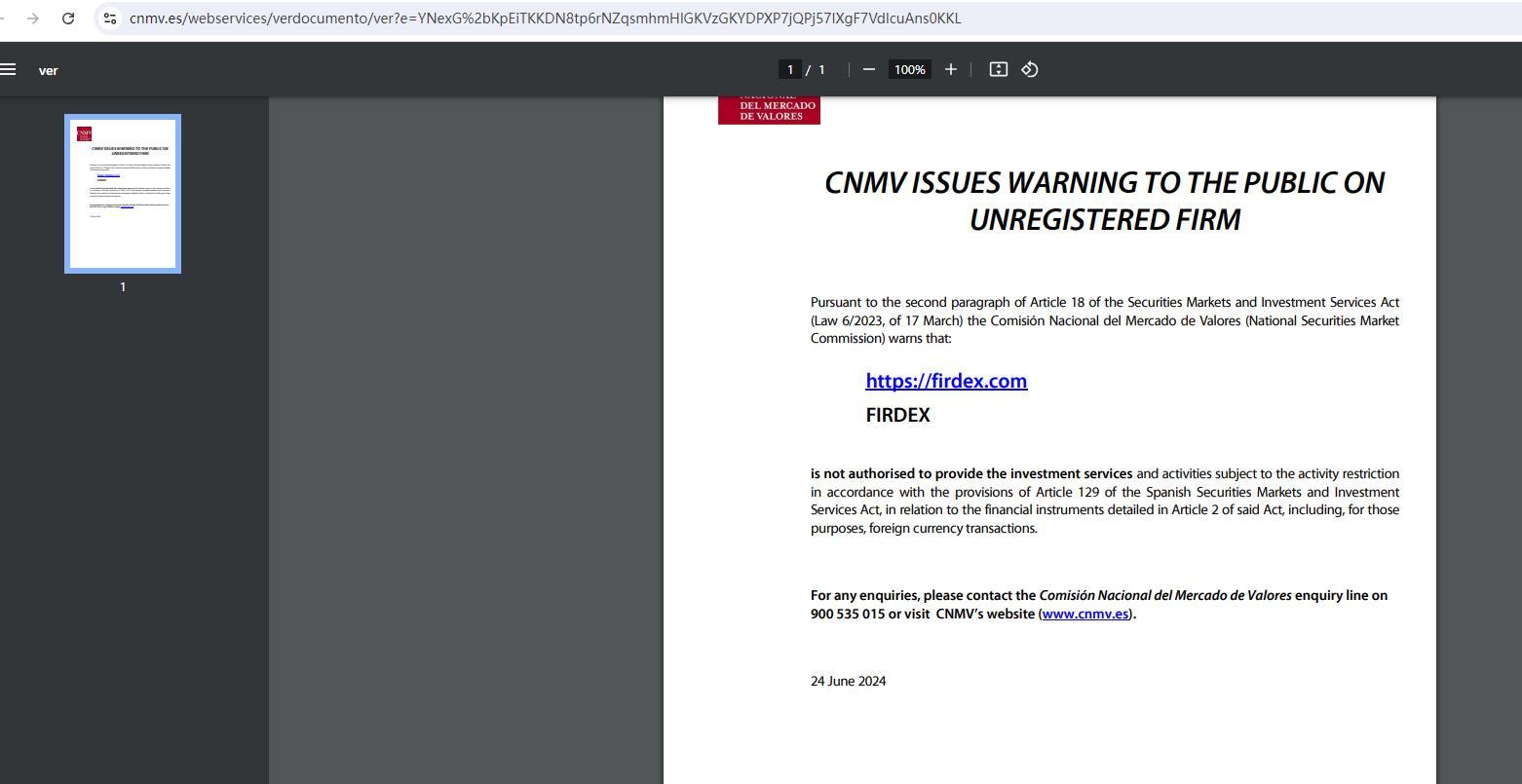1522x784 pixels.
Task: Click the 100% zoom level field
Action: (x=910, y=69)
